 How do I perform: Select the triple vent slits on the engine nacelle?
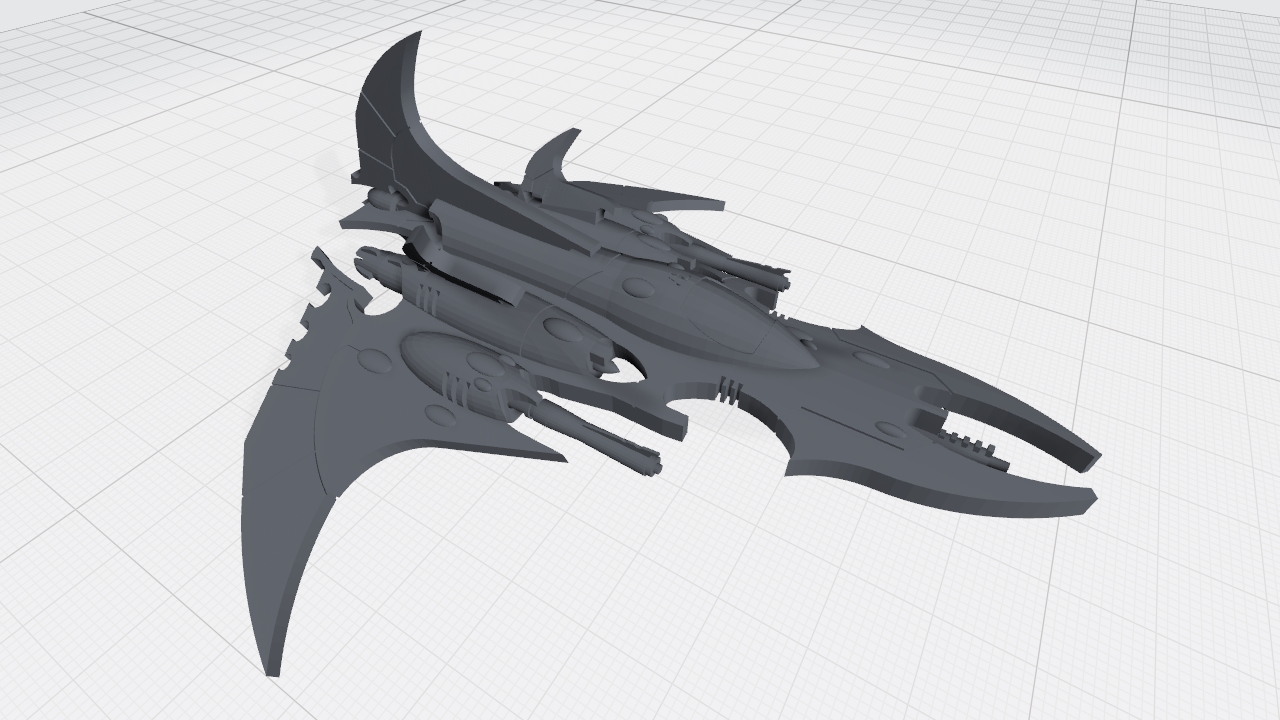coord(427,295)
